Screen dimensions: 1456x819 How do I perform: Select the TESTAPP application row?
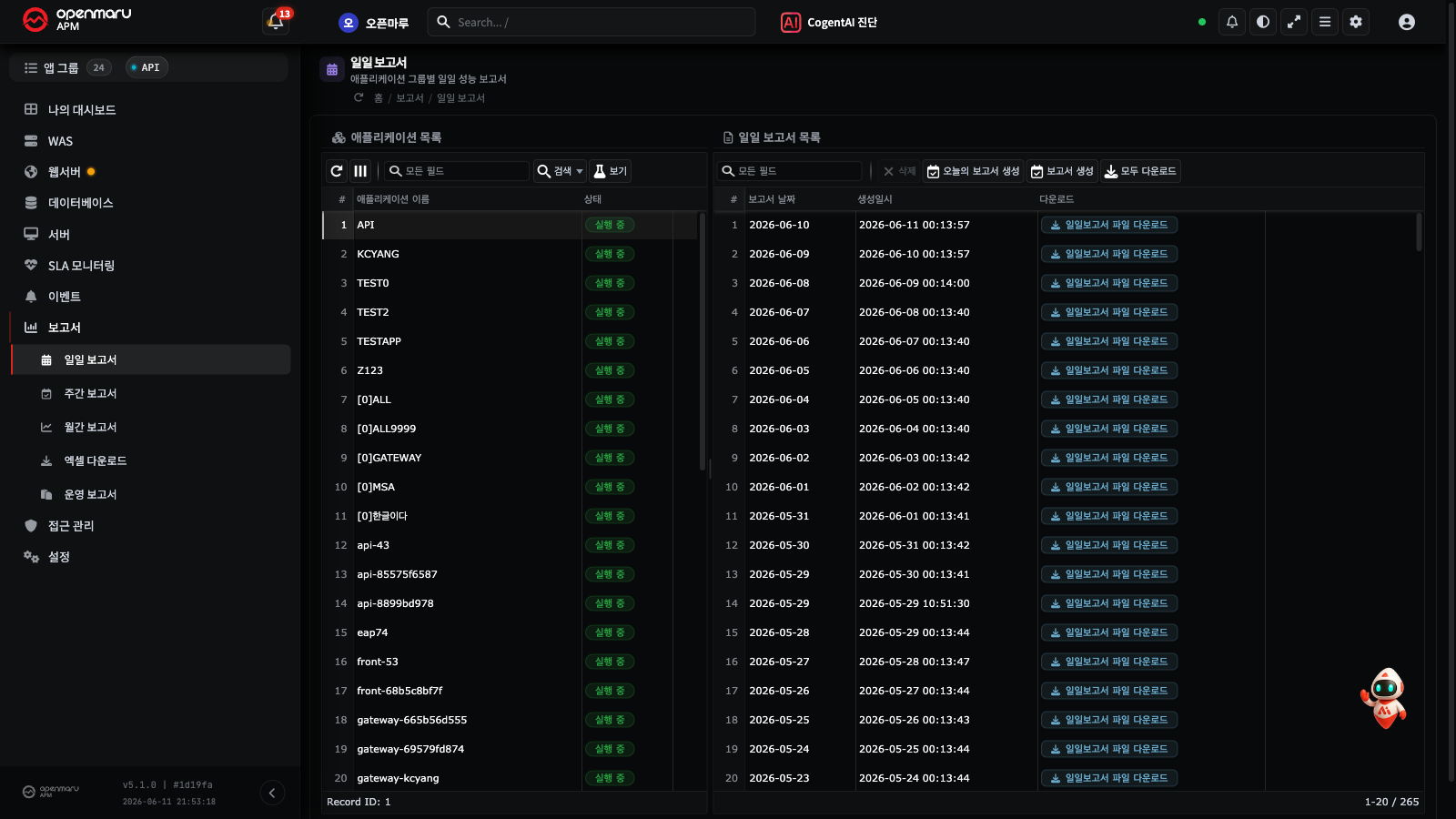(510, 341)
